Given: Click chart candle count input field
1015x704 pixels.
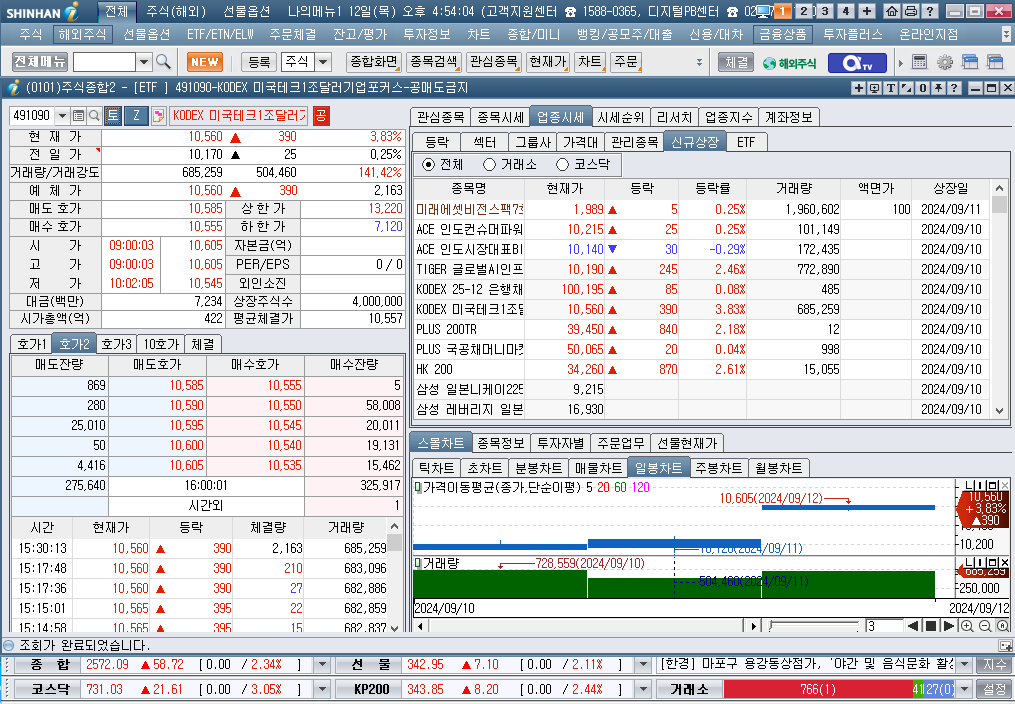Looking at the screenshot, I should (x=884, y=626).
